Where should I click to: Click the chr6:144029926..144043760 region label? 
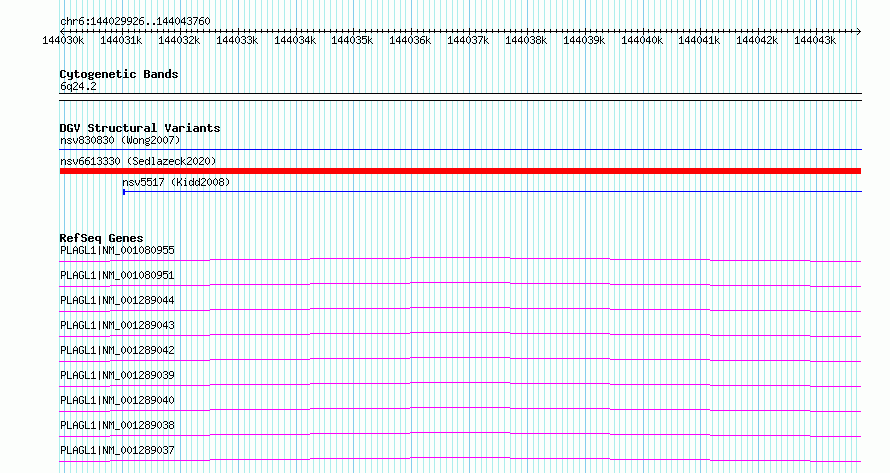coord(135,21)
